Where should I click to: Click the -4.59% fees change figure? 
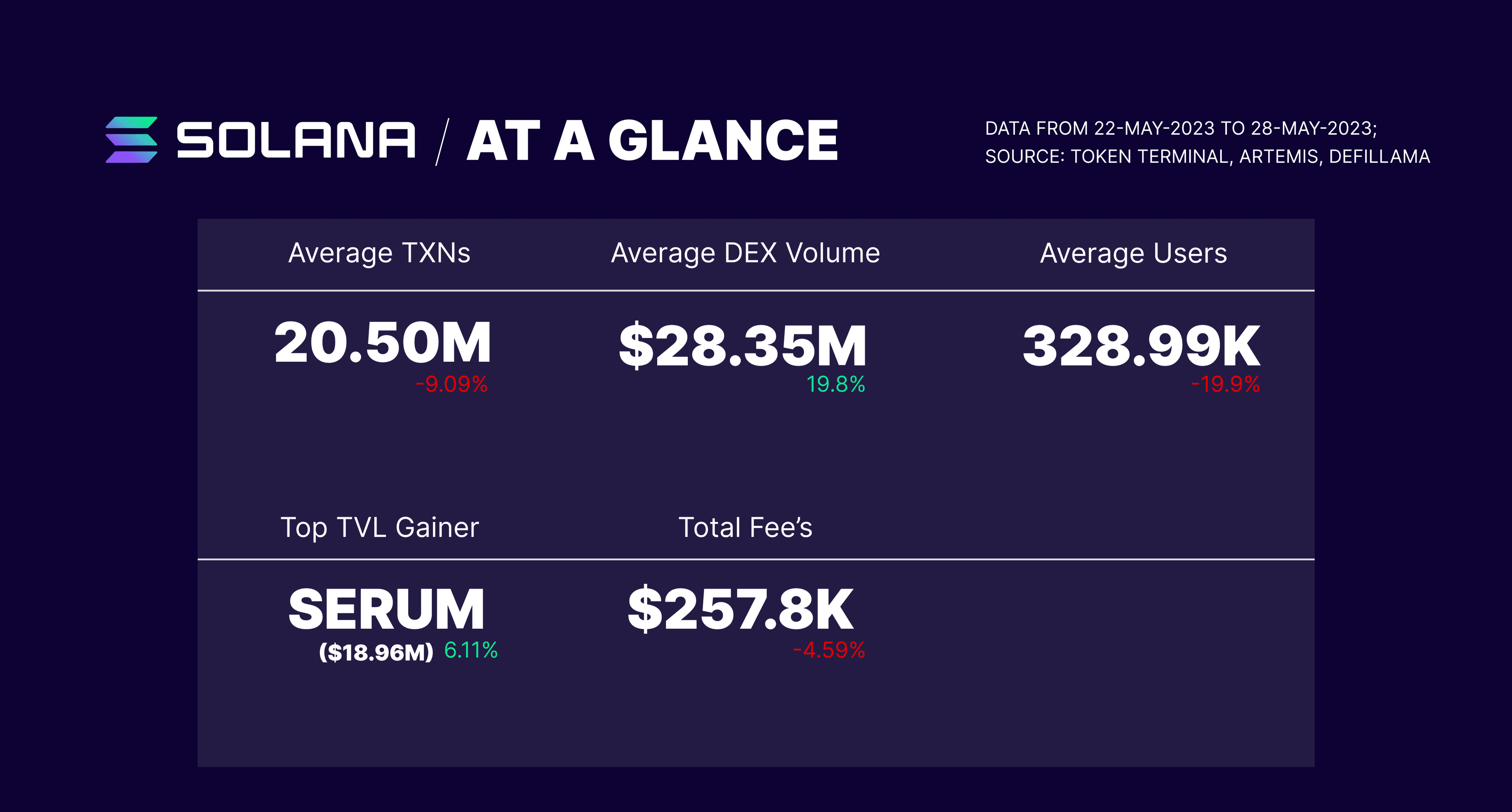(829, 650)
